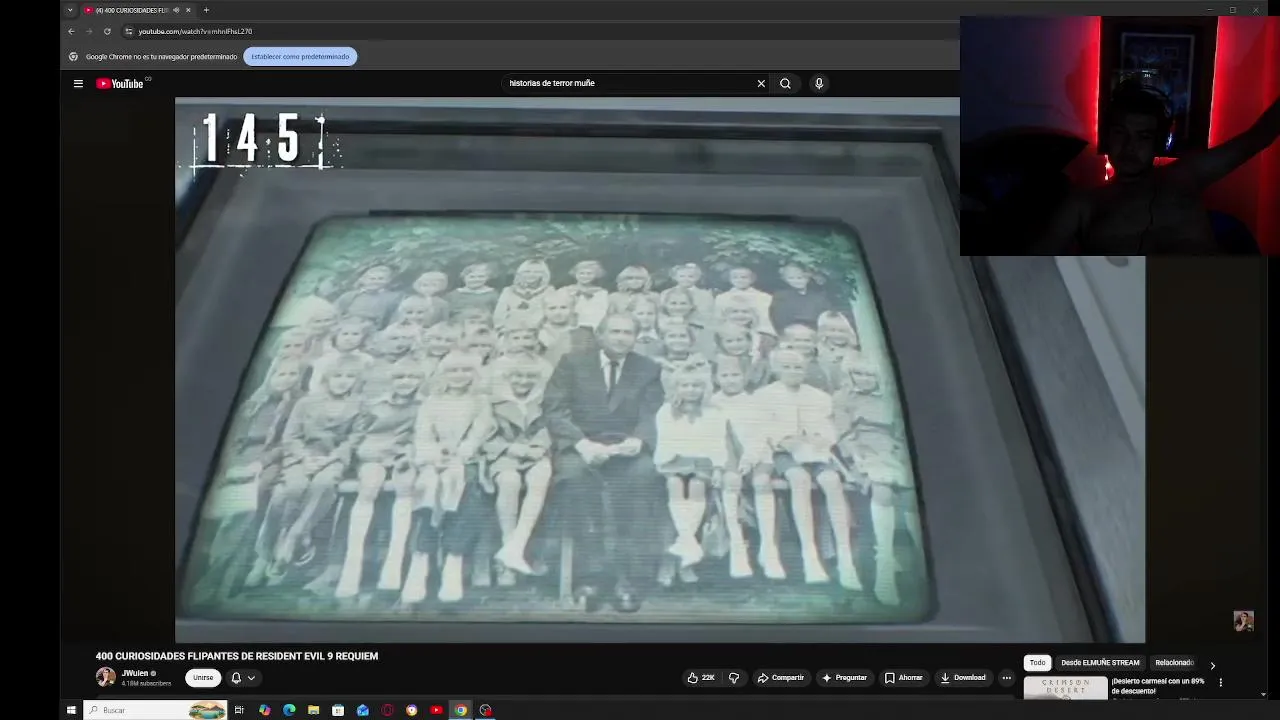This screenshot has width=1280, height=720.
Task: Open Crimson Desert ad thumbnail
Action: [x=1065, y=688]
